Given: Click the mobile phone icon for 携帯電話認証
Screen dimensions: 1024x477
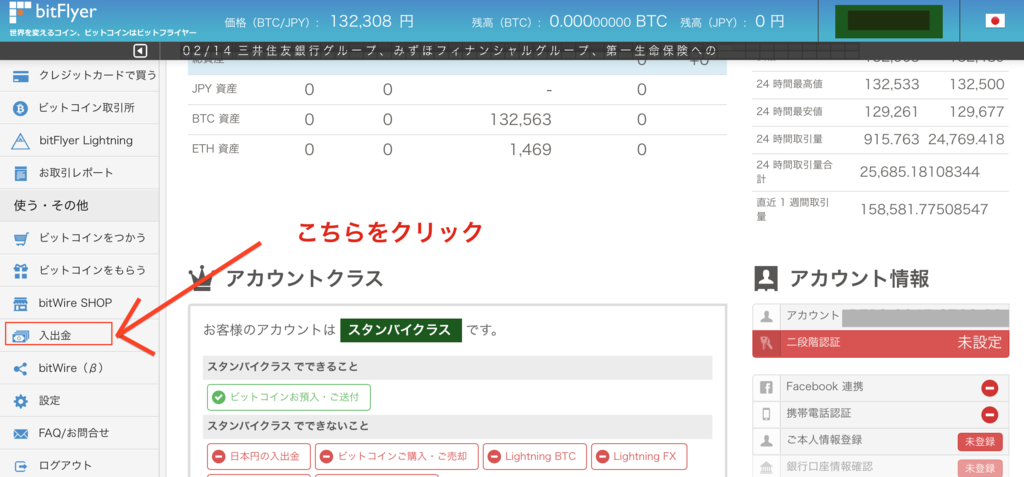Looking at the screenshot, I should pyautogui.click(x=767, y=414).
